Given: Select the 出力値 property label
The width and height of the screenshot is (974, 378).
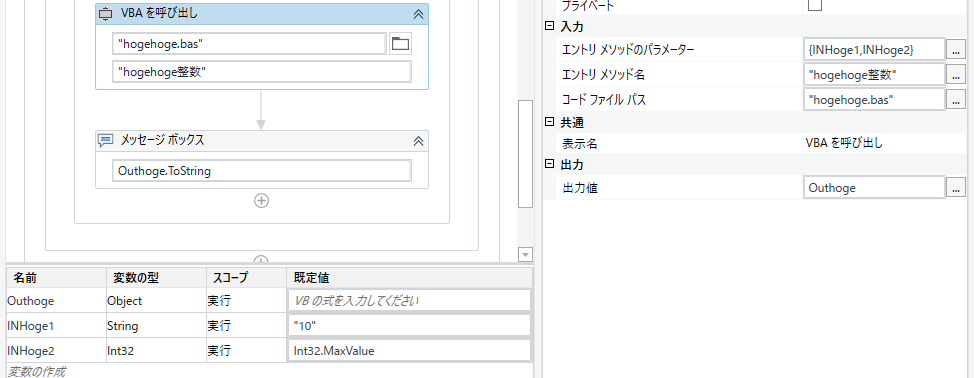Looking at the screenshot, I should [580, 187].
